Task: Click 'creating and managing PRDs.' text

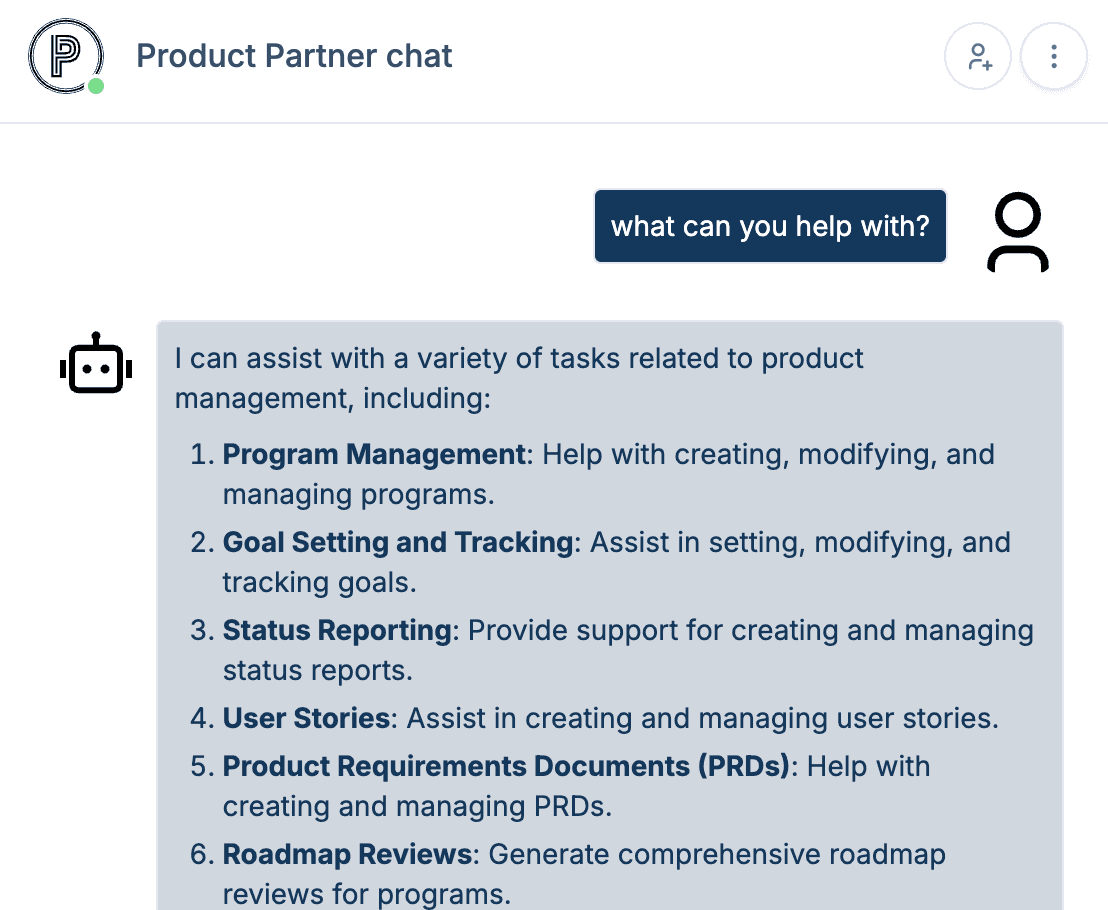Action: pyautogui.click(x=417, y=806)
